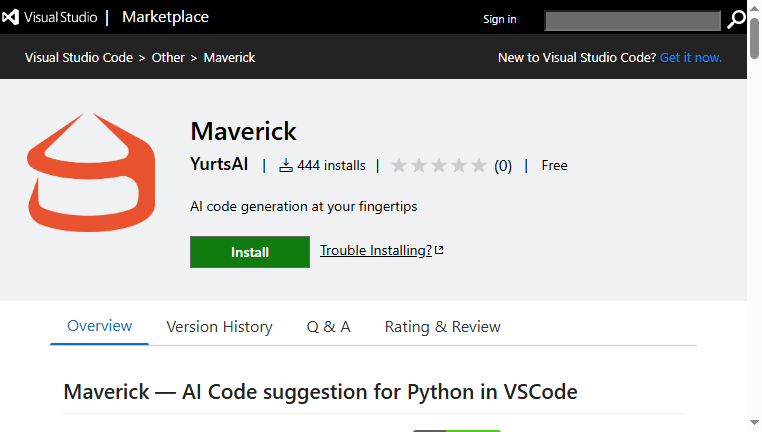Open the Trouble Installing? link
The height and width of the screenshot is (432, 762).
[376, 250]
